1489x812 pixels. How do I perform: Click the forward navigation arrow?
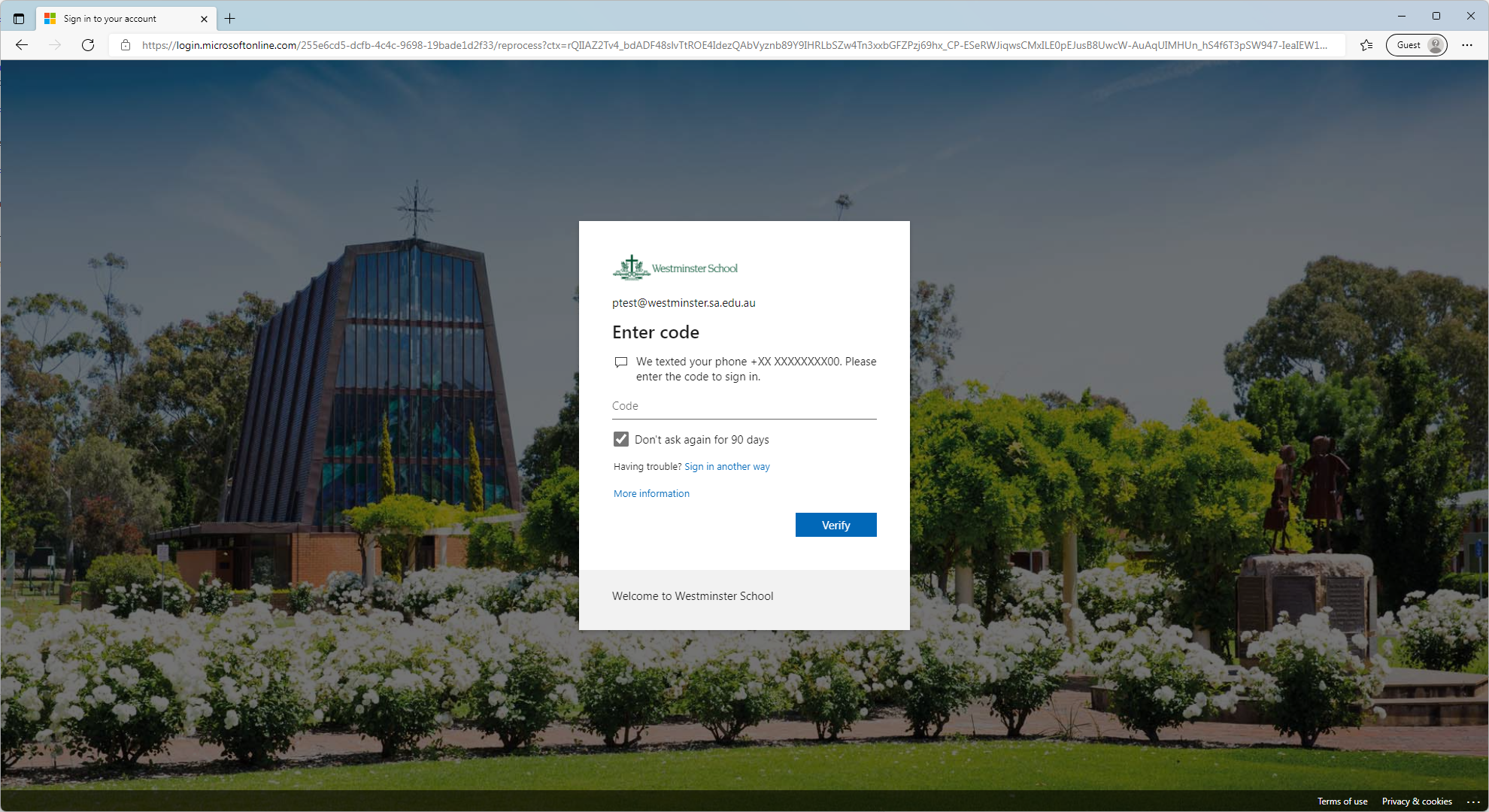(x=54, y=45)
